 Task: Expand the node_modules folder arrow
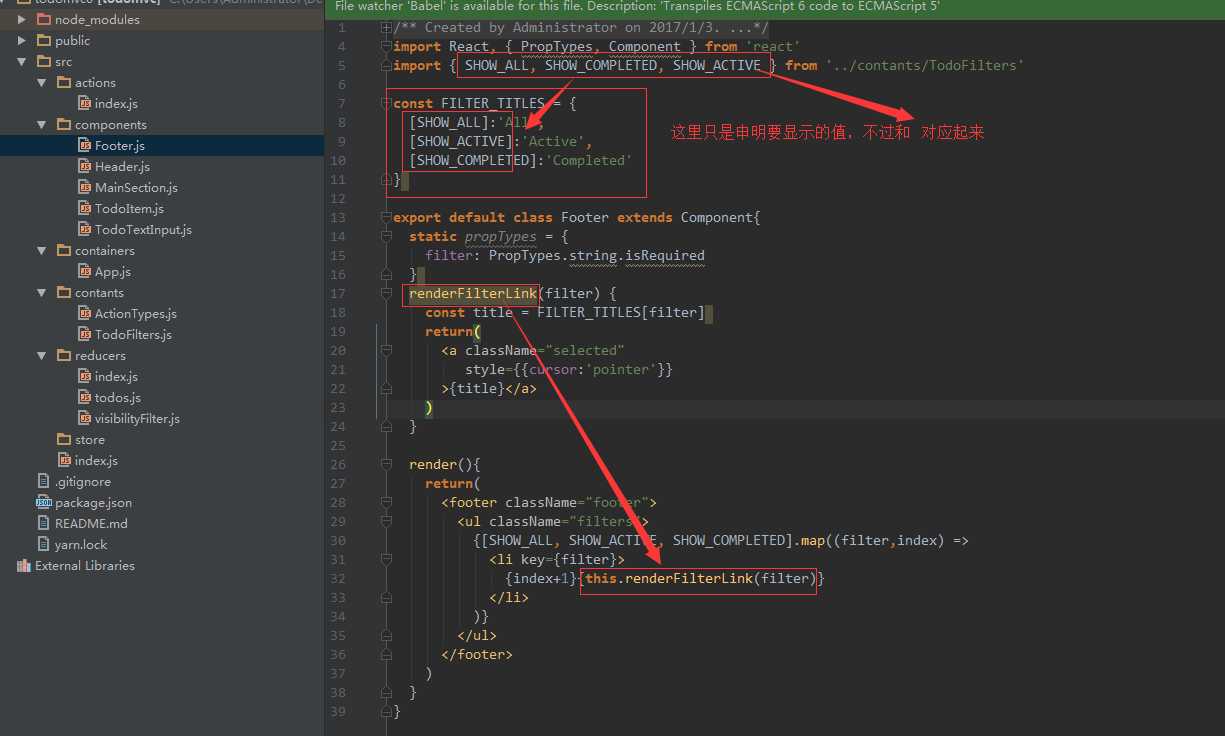[x=22, y=19]
